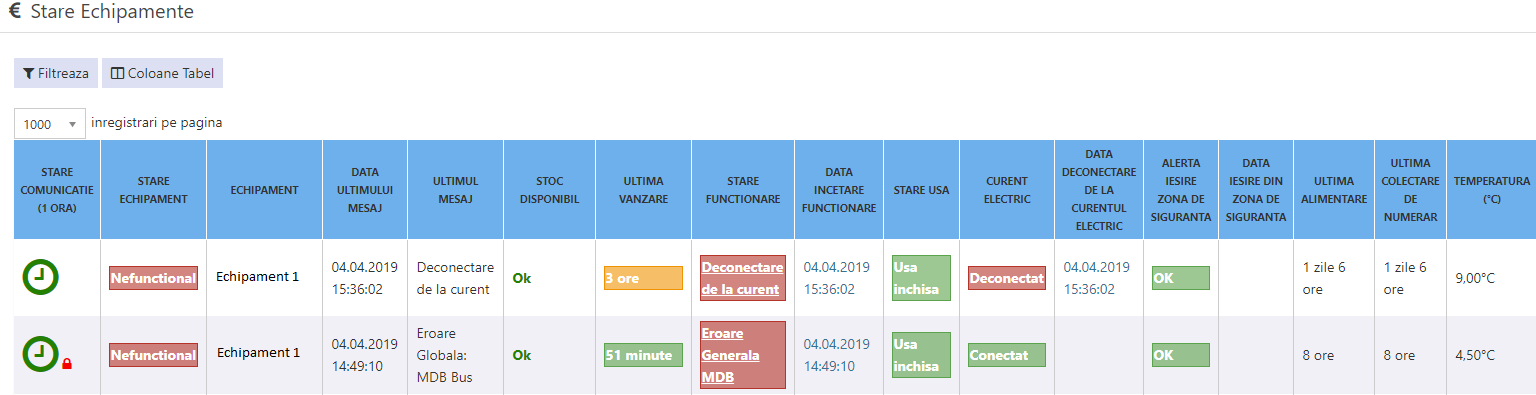This screenshot has height=395, width=1536.
Task: Click the Ultima Vanzare column header
Action: tap(643, 190)
